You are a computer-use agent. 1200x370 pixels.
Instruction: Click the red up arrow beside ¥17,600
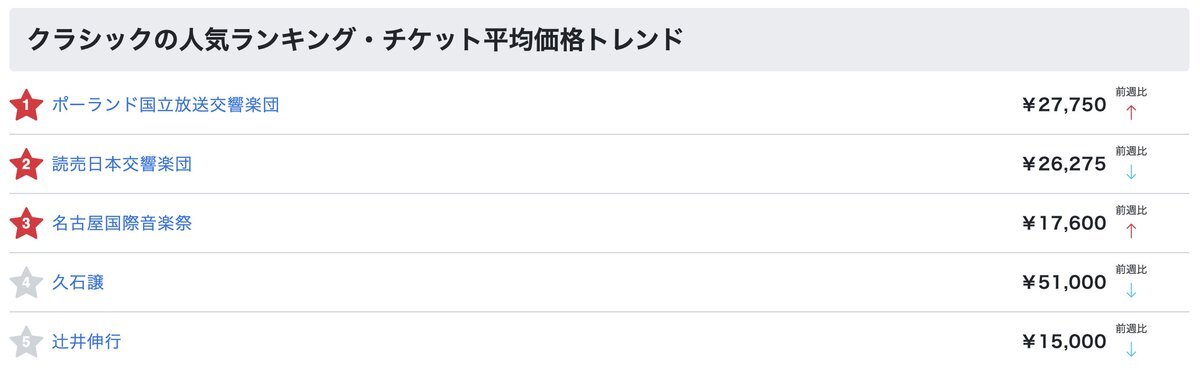point(1131,231)
